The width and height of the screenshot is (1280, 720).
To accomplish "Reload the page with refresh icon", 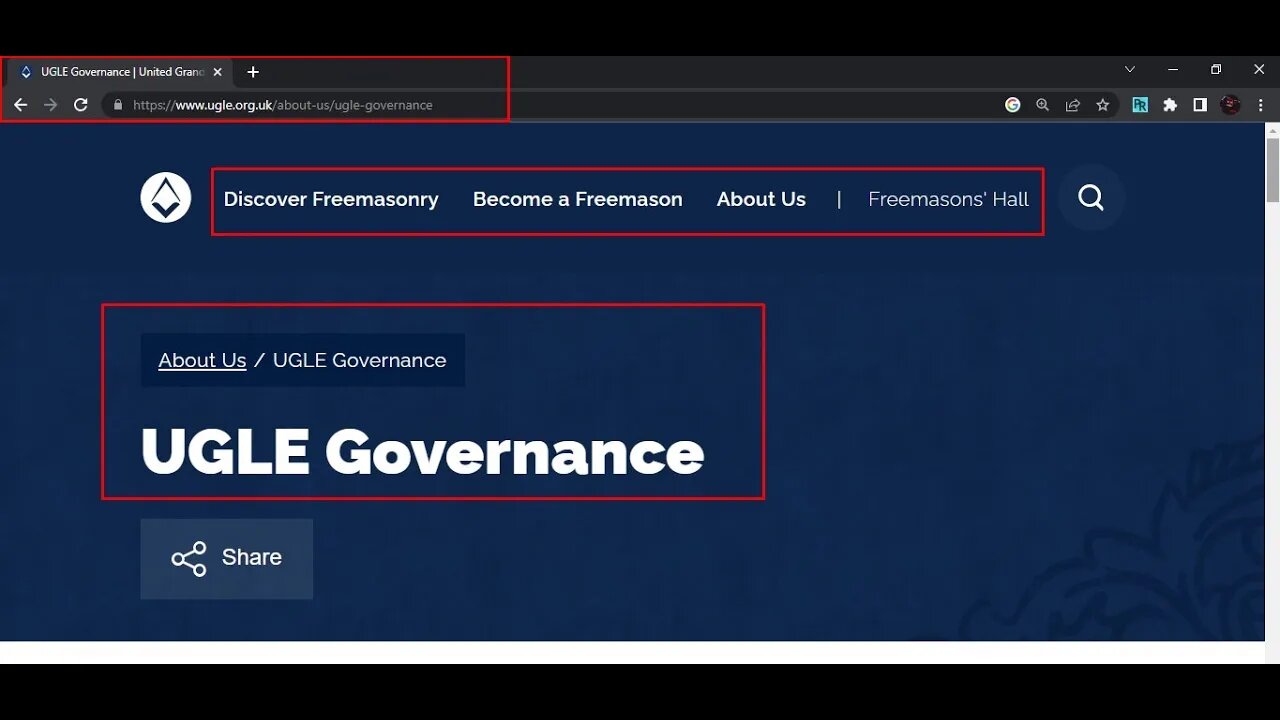I will tap(81, 105).
